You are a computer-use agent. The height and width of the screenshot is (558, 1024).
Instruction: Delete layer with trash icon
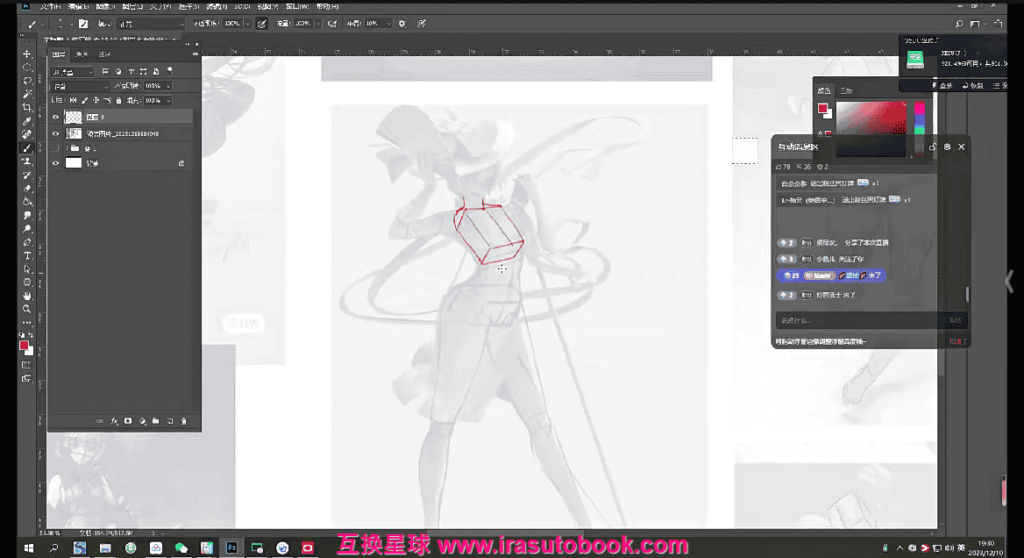click(x=184, y=421)
